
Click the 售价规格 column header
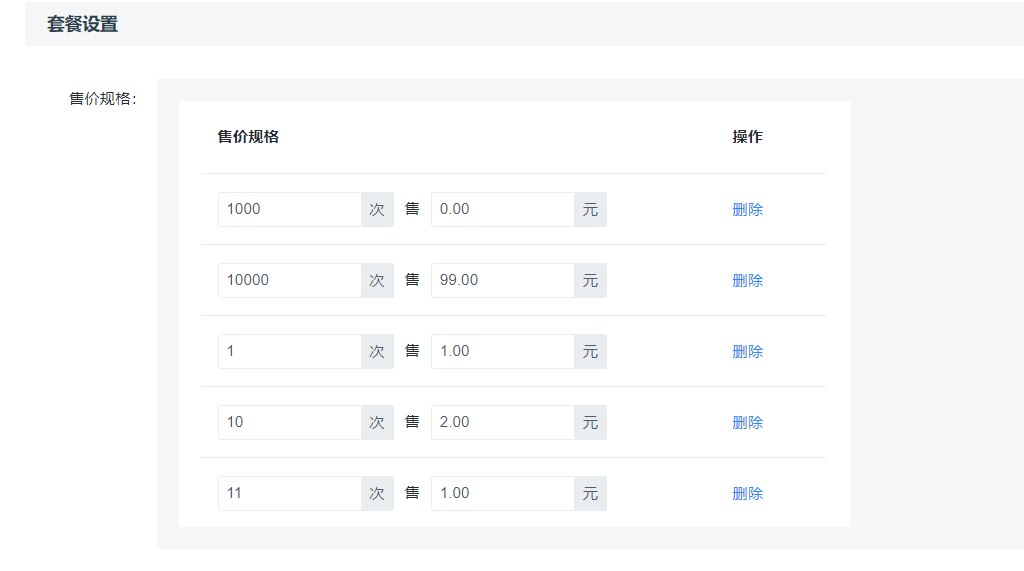tap(248, 137)
